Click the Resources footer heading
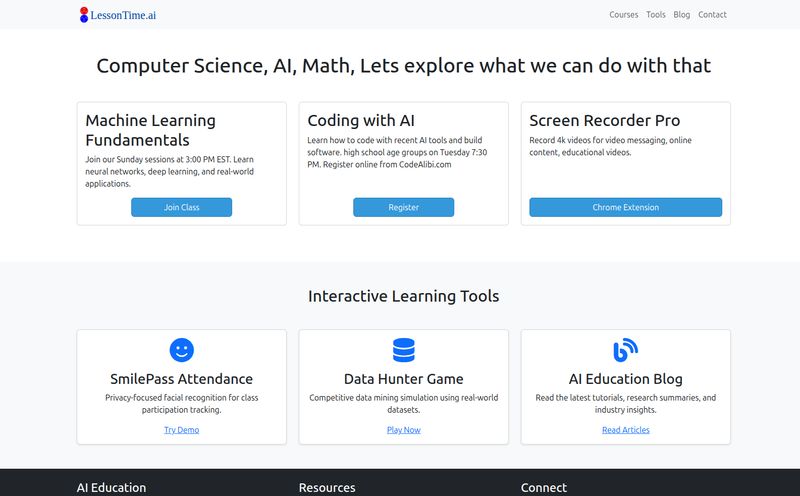 pos(327,487)
